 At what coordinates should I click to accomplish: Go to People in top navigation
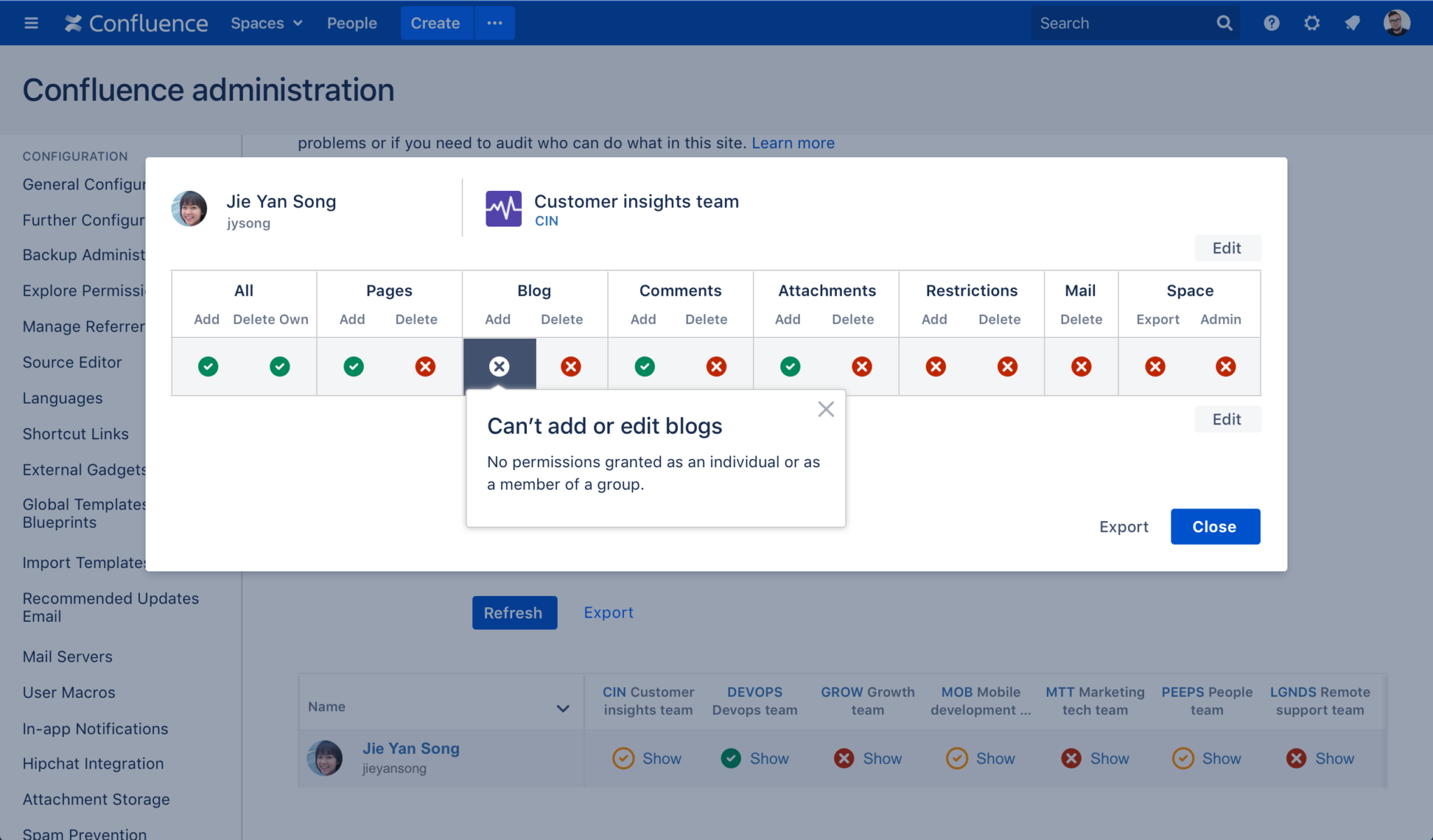tap(352, 23)
